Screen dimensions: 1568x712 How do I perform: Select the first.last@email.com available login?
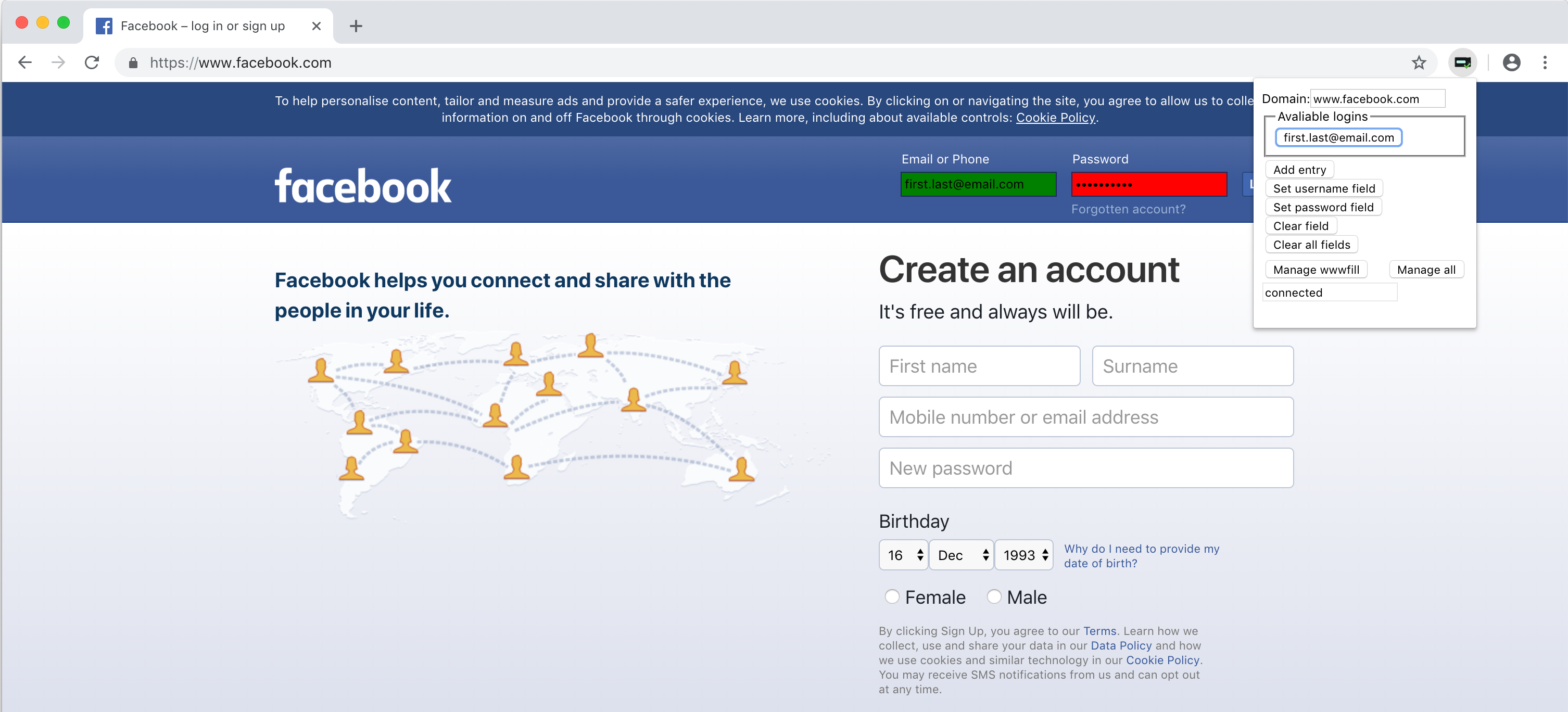click(1338, 137)
